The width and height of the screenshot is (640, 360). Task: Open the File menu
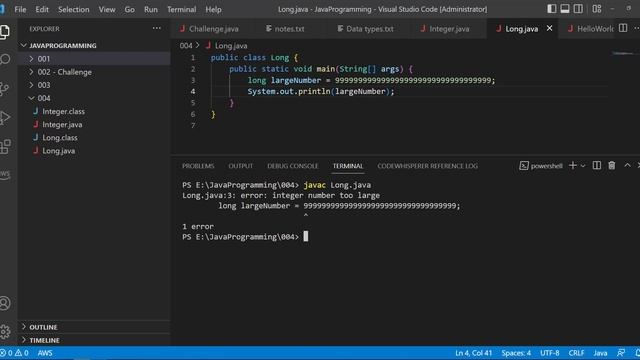click(20, 9)
